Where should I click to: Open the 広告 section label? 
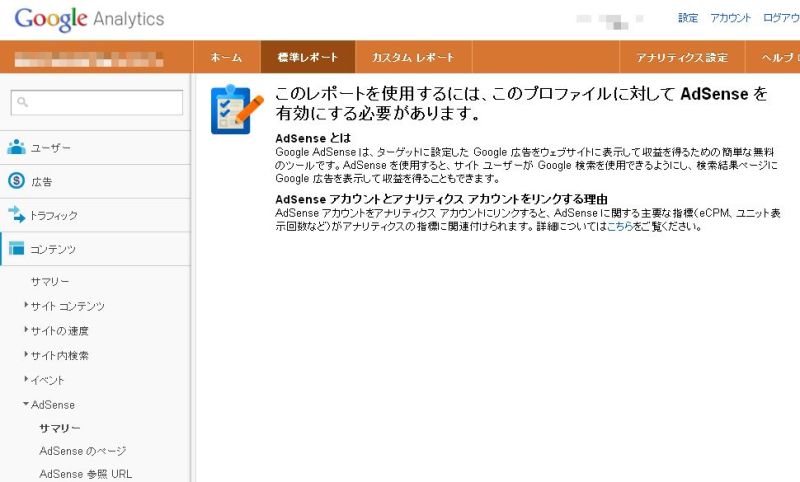tap(41, 182)
